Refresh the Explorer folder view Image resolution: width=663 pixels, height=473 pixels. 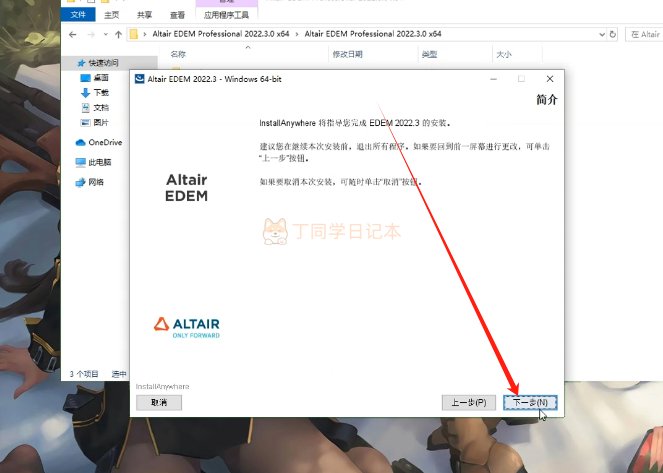[x=613, y=35]
